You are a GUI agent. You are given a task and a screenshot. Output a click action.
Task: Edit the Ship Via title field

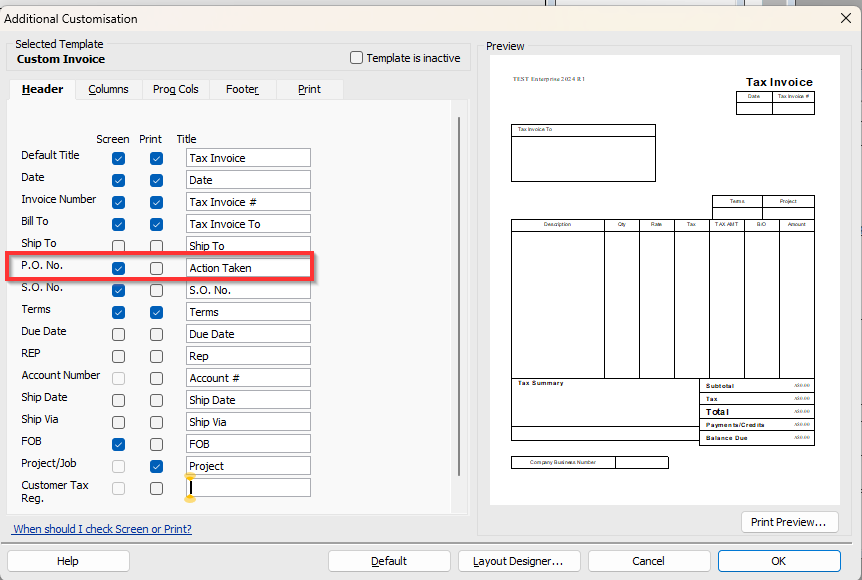click(x=248, y=422)
